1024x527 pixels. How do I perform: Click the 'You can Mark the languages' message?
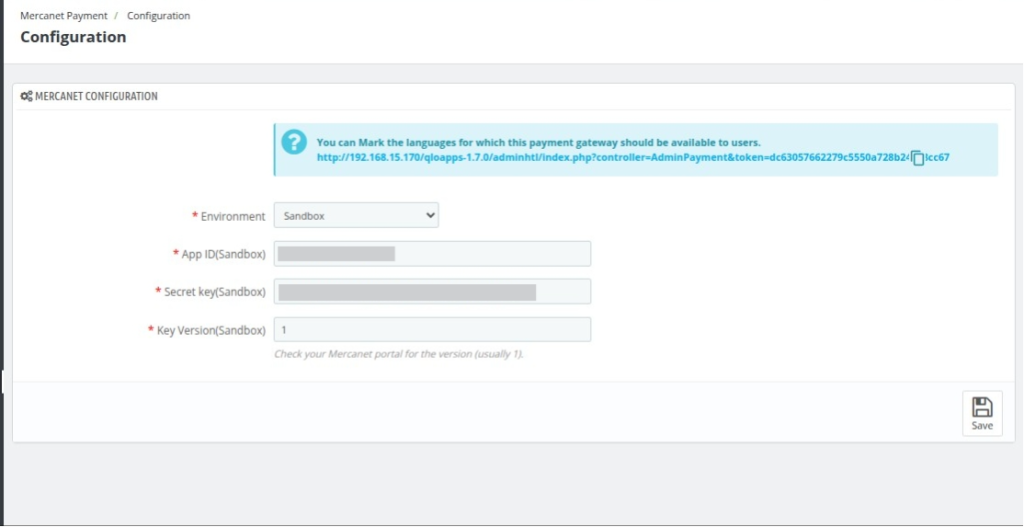[x=539, y=142]
